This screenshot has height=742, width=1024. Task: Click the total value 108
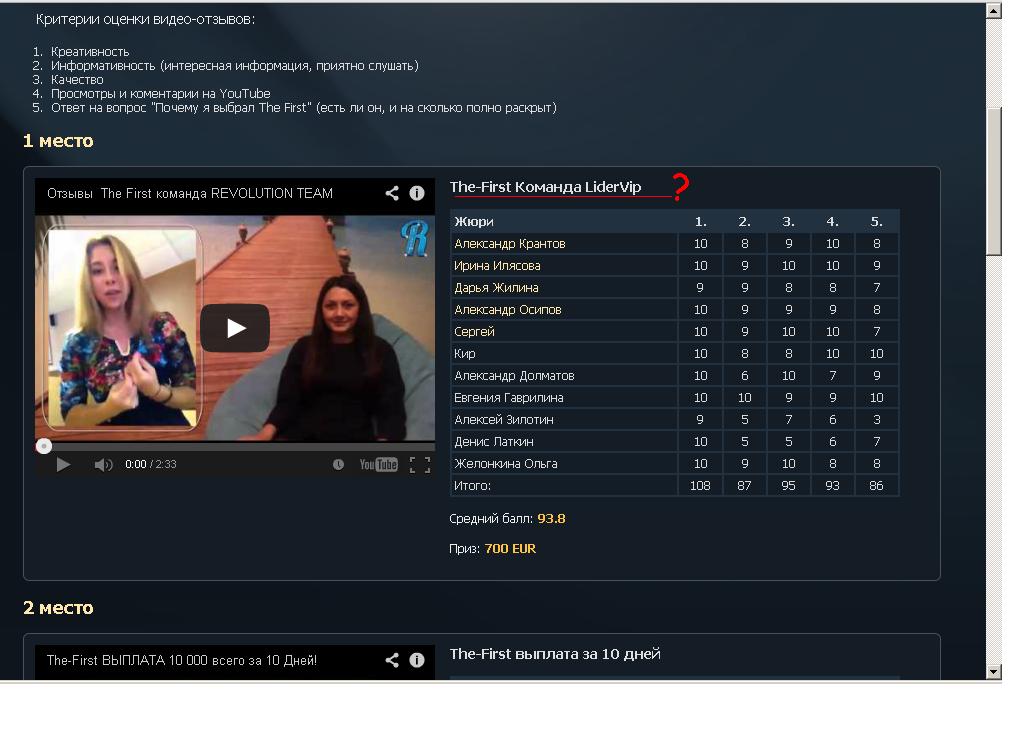tap(700, 485)
